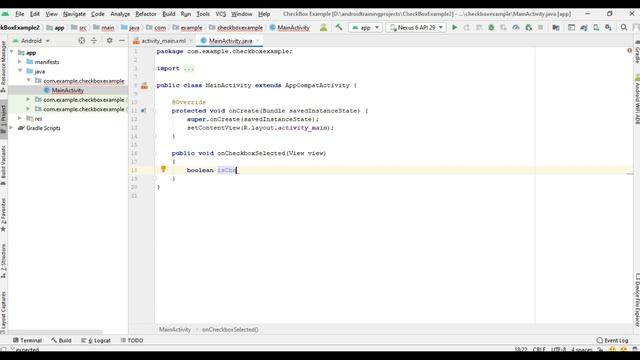Click the error indicator at editor top right

click(x=629, y=51)
